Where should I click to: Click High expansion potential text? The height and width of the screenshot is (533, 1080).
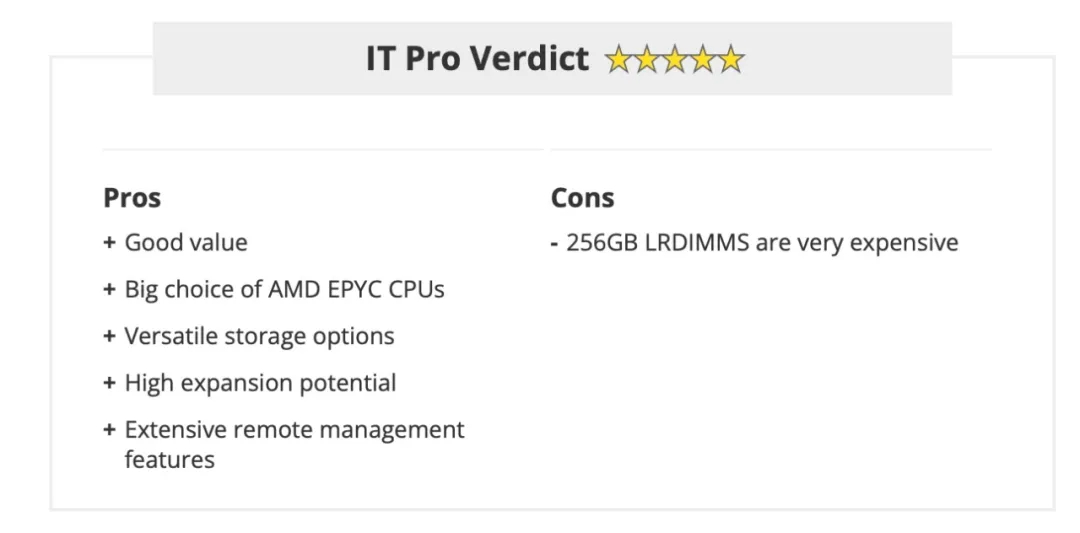[260, 383]
